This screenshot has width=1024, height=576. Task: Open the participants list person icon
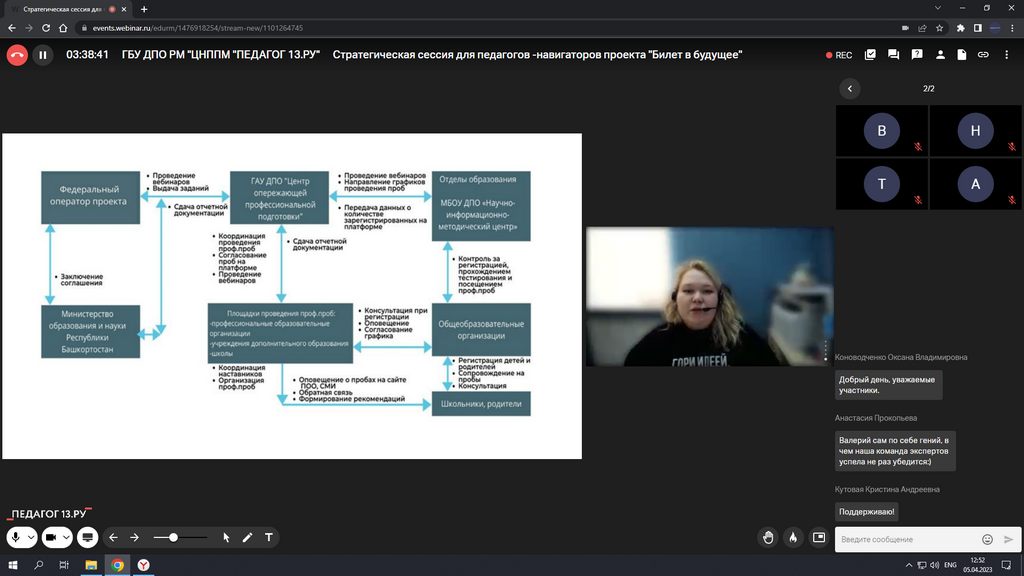click(x=940, y=55)
